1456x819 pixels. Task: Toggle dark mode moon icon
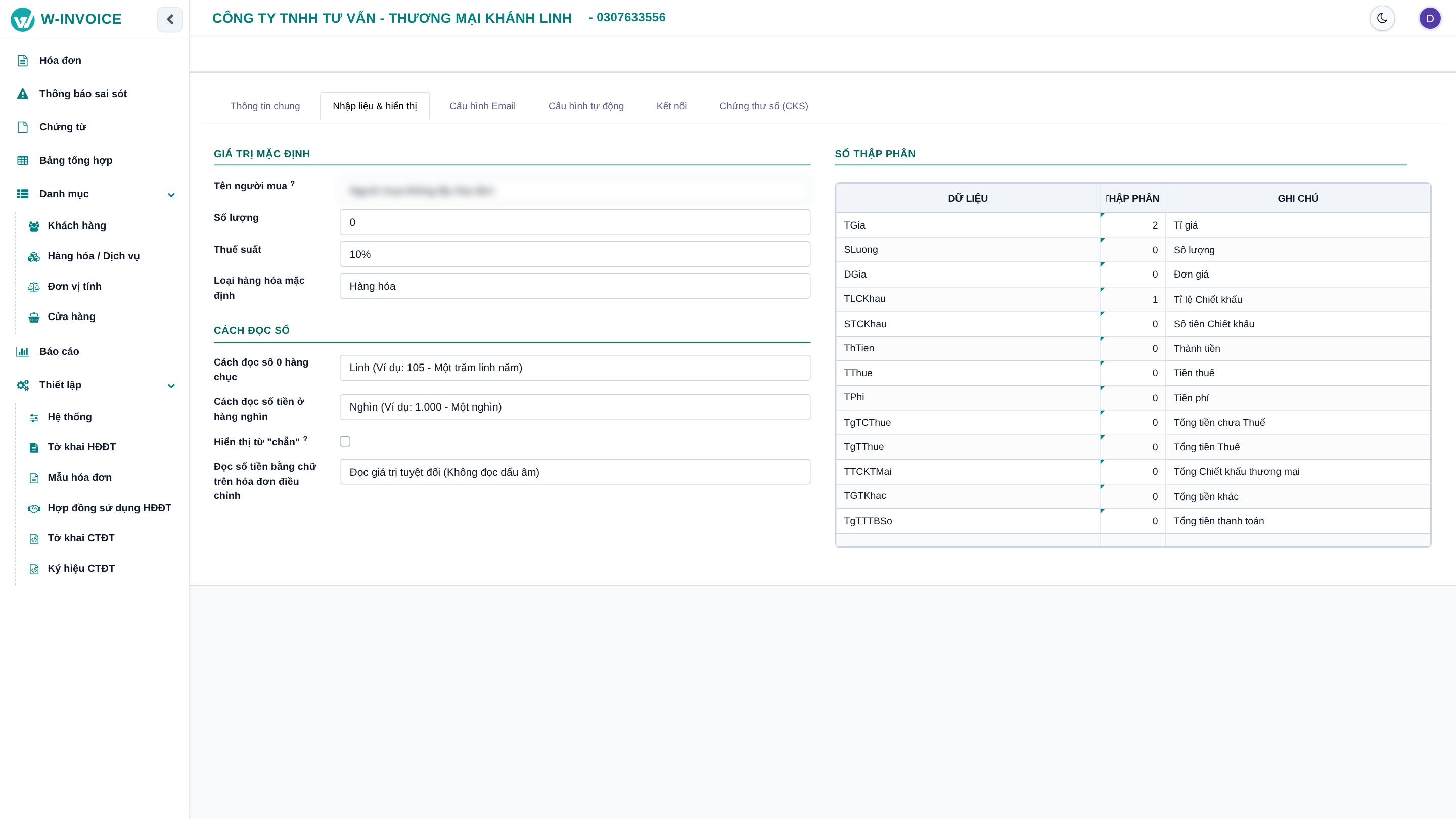pyautogui.click(x=1382, y=18)
